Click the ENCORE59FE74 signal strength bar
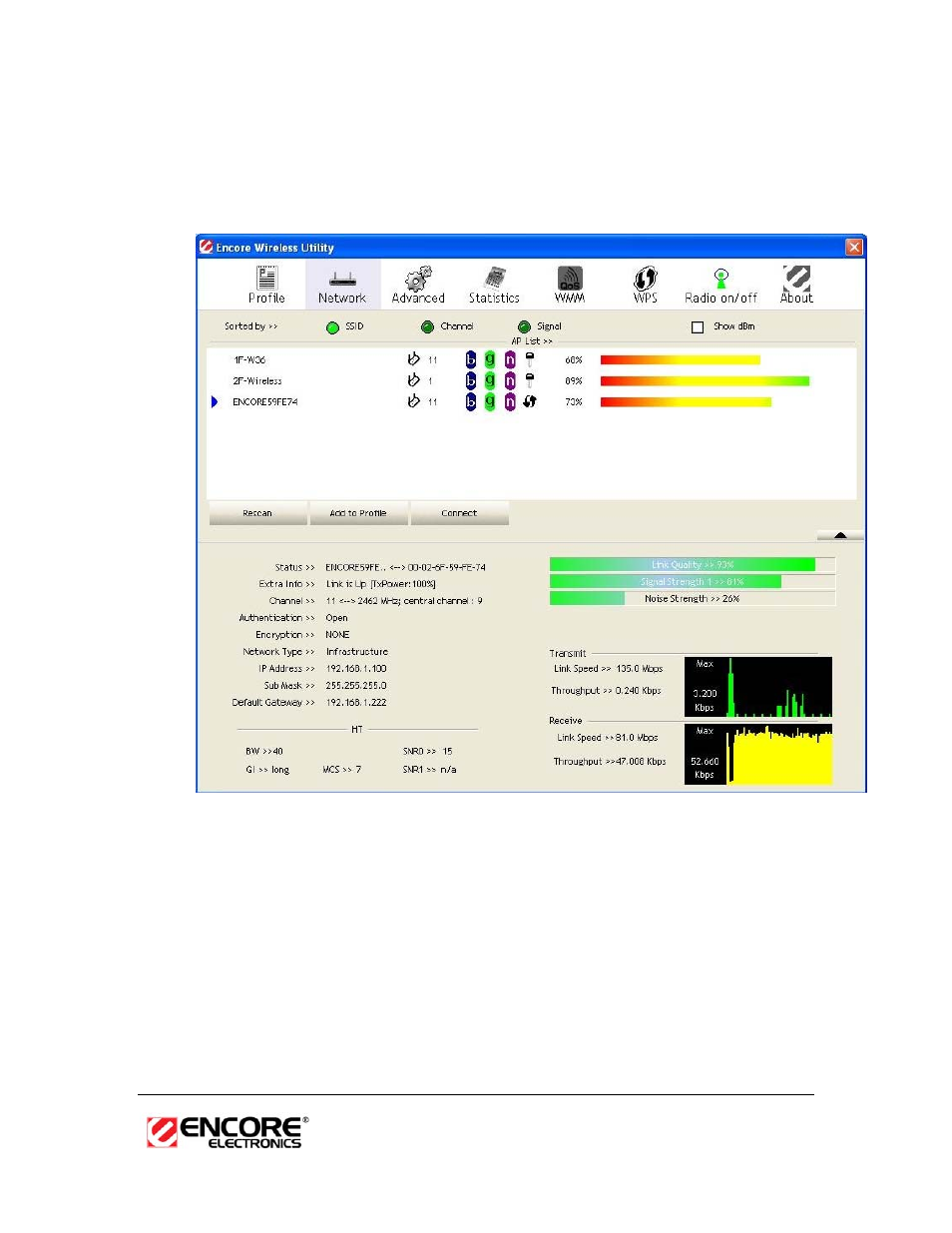This screenshot has width=952, height=1233. (x=686, y=401)
